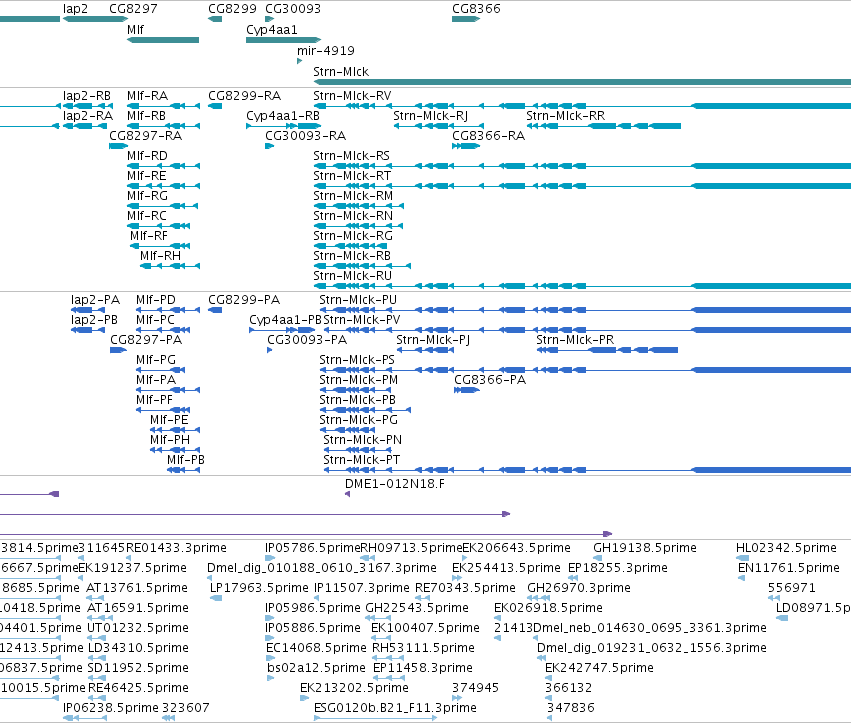Select transcript Mlf-RG
Image resolution: width=851 pixels, height=723 pixels.
[x=147, y=195]
